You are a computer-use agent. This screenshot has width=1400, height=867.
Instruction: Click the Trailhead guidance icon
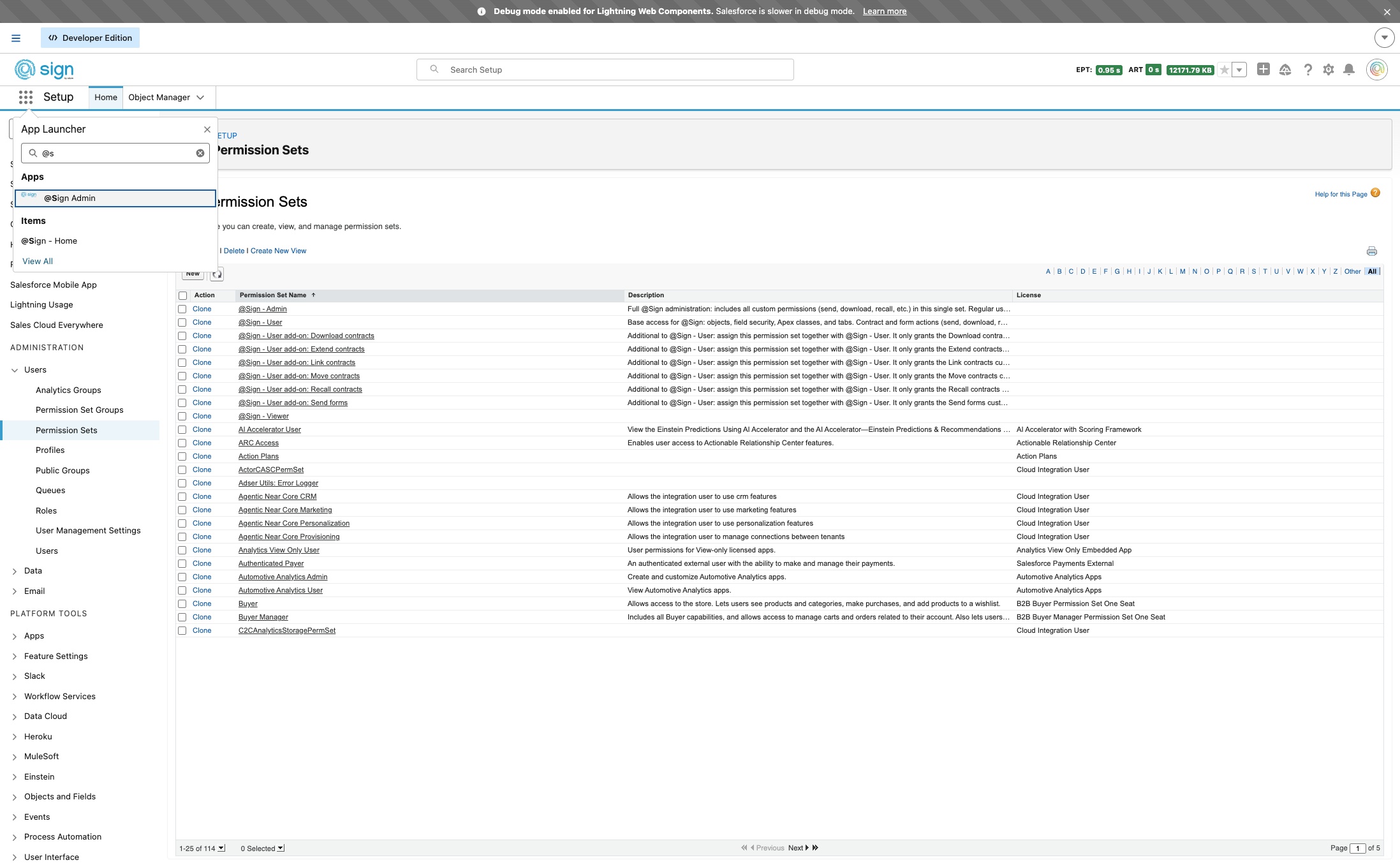point(1285,70)
